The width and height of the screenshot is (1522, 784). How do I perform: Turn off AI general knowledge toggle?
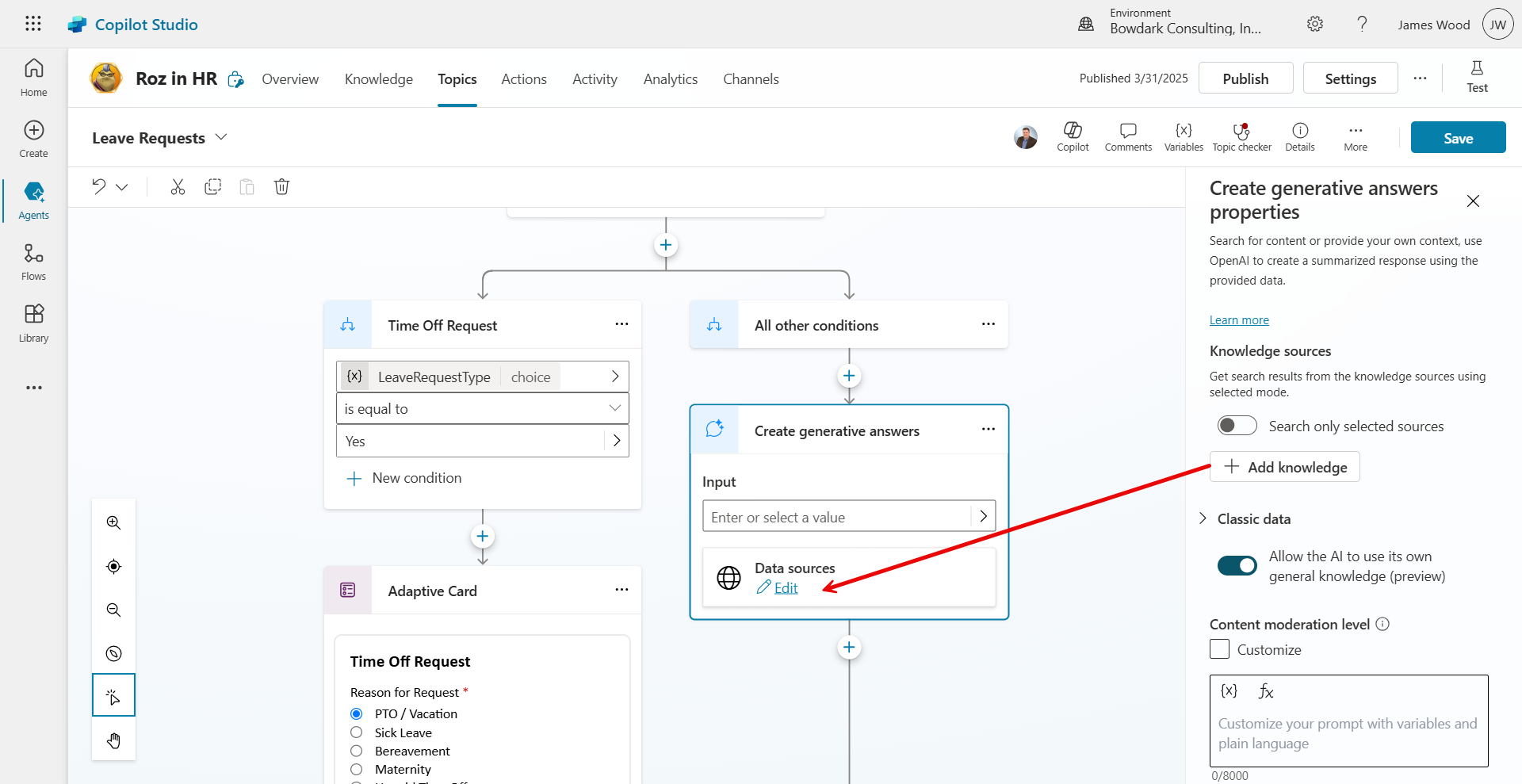pos(1237,565)
